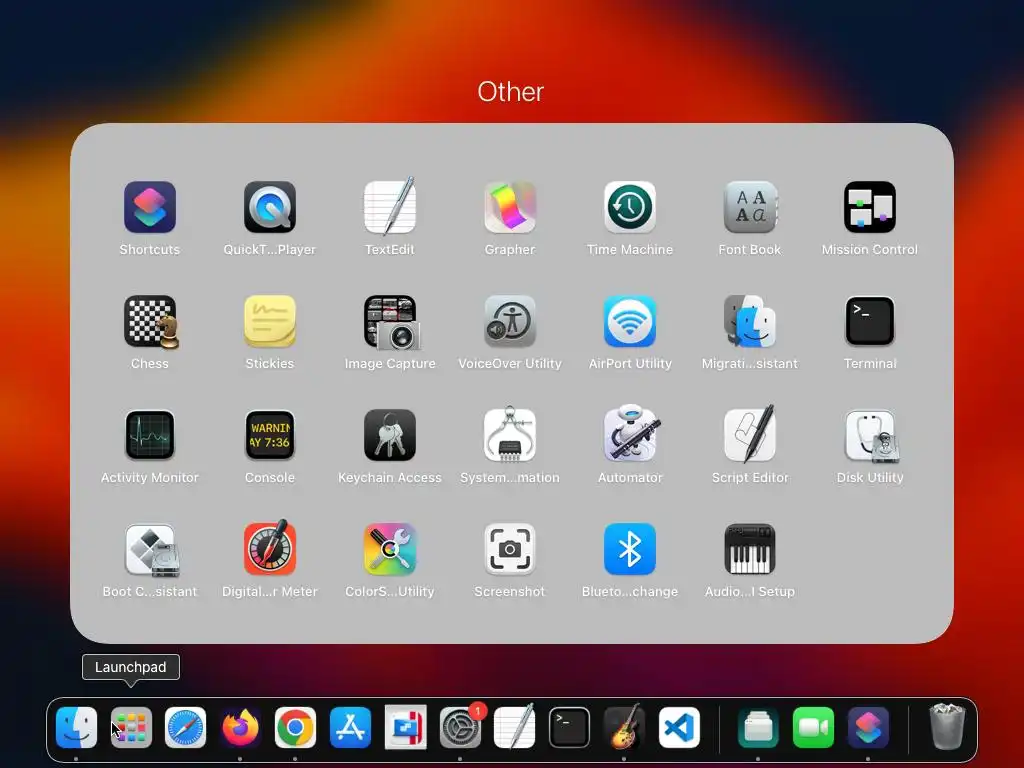Open Audio MIDI Setup
Screen dimensions: 1024x768
click(750, 549)
